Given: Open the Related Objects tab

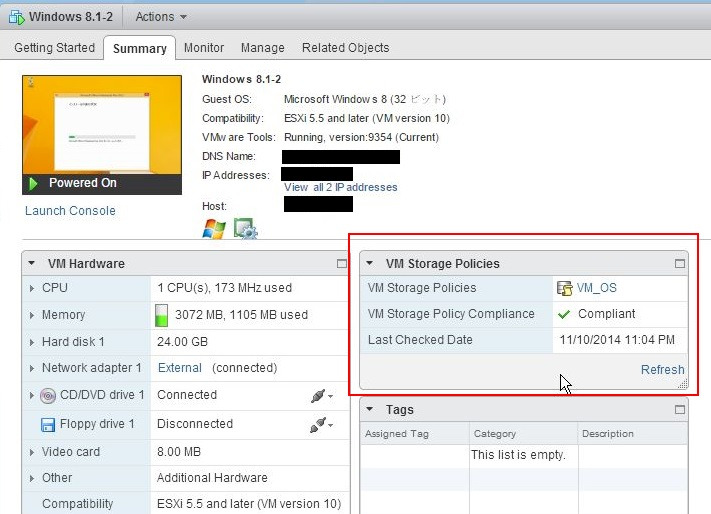Looking at the screenshot, I should click(346, 48).
